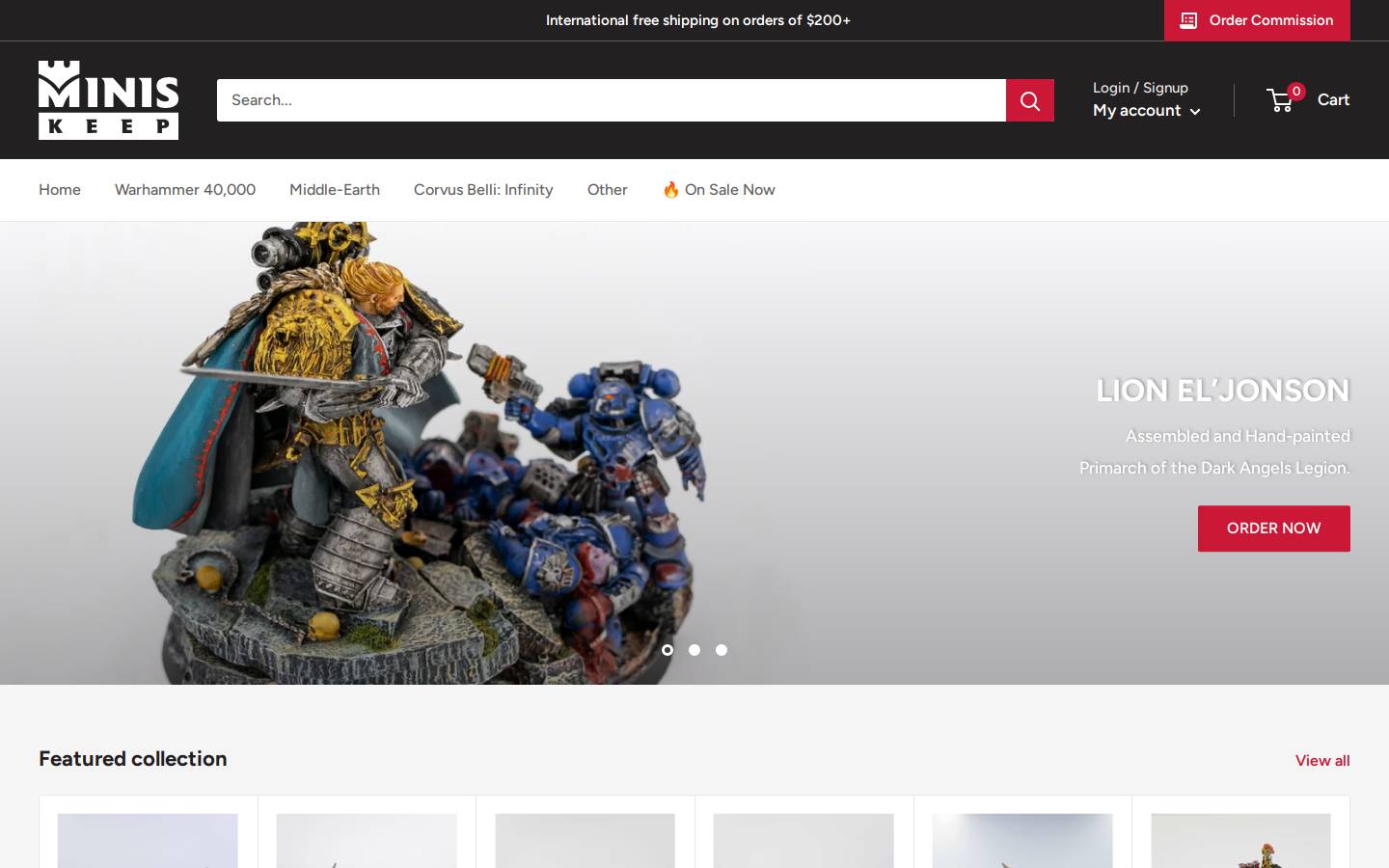The width and height of the screenshot is (1389, 868).
Task: Open Corvus Belli: Infinity menu
Action: [x=483, y=190]
